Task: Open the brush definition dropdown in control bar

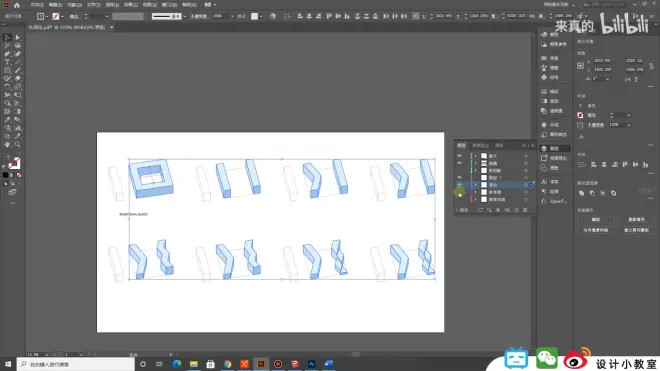Action: pyautogui.click(x=184, y=16)
